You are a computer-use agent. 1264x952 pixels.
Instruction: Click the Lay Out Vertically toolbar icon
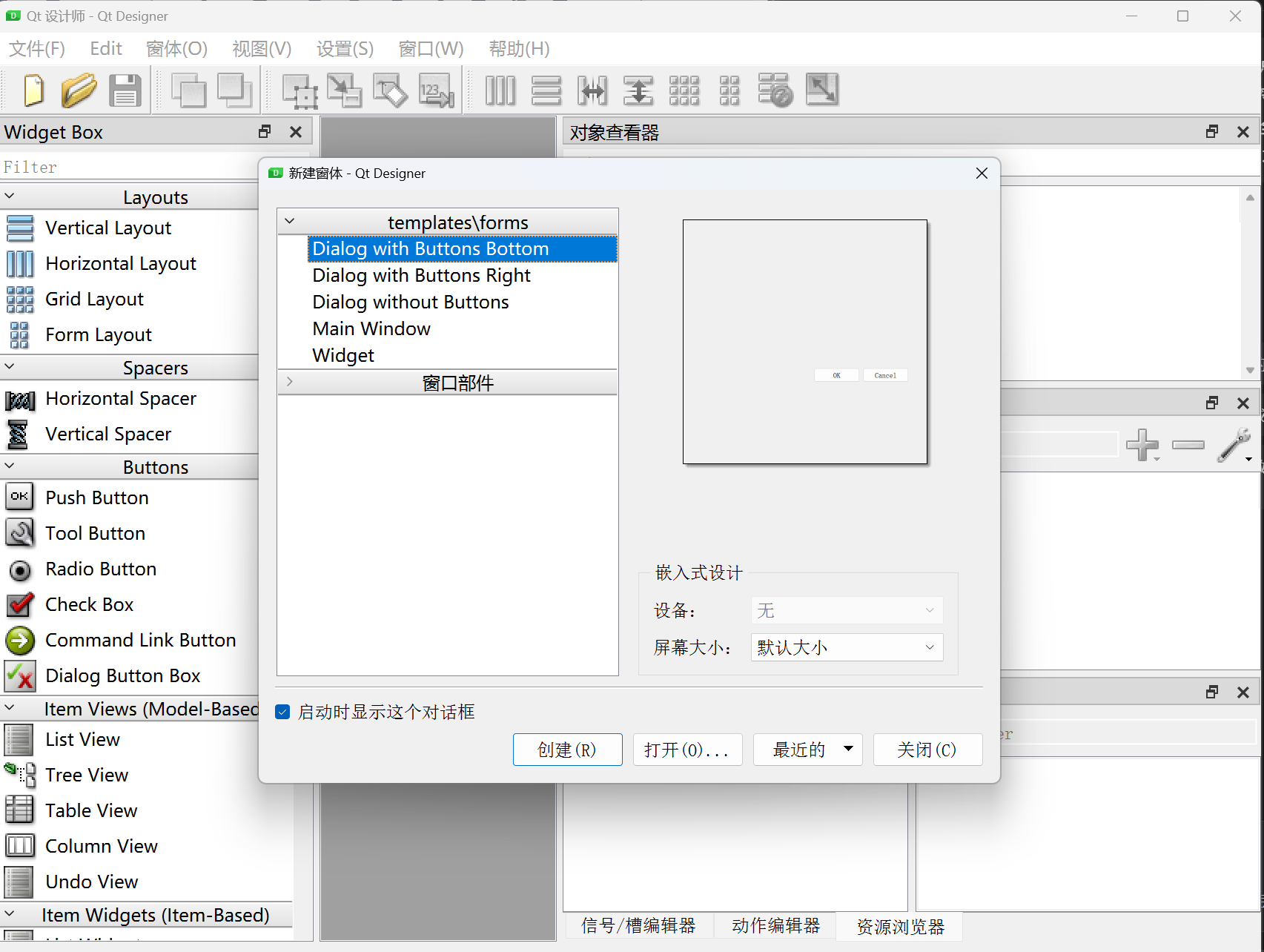546,90
